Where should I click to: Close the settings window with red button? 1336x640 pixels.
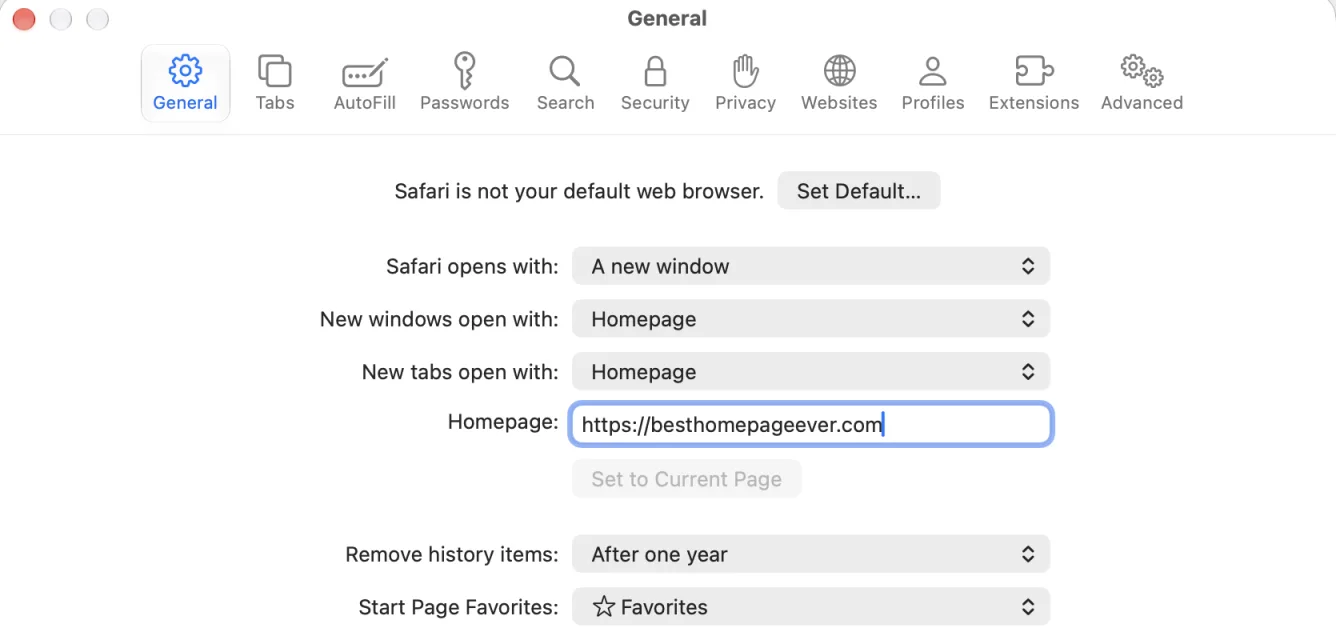pos(23,19)
